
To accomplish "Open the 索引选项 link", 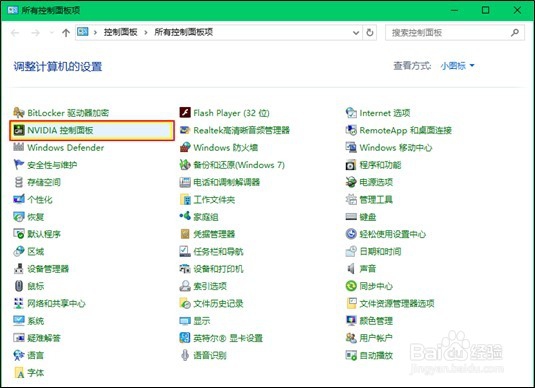I will pyautogui.click(x=210, y=286).
